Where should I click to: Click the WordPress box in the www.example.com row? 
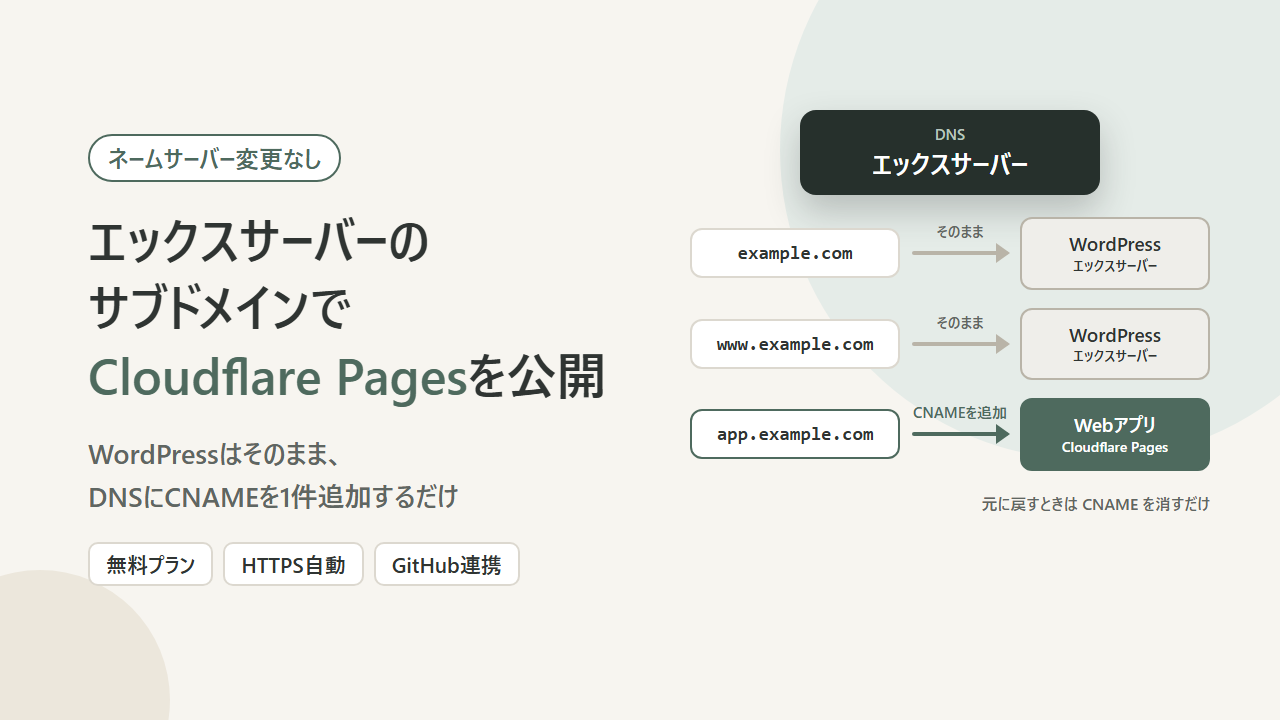(1115, 344)
